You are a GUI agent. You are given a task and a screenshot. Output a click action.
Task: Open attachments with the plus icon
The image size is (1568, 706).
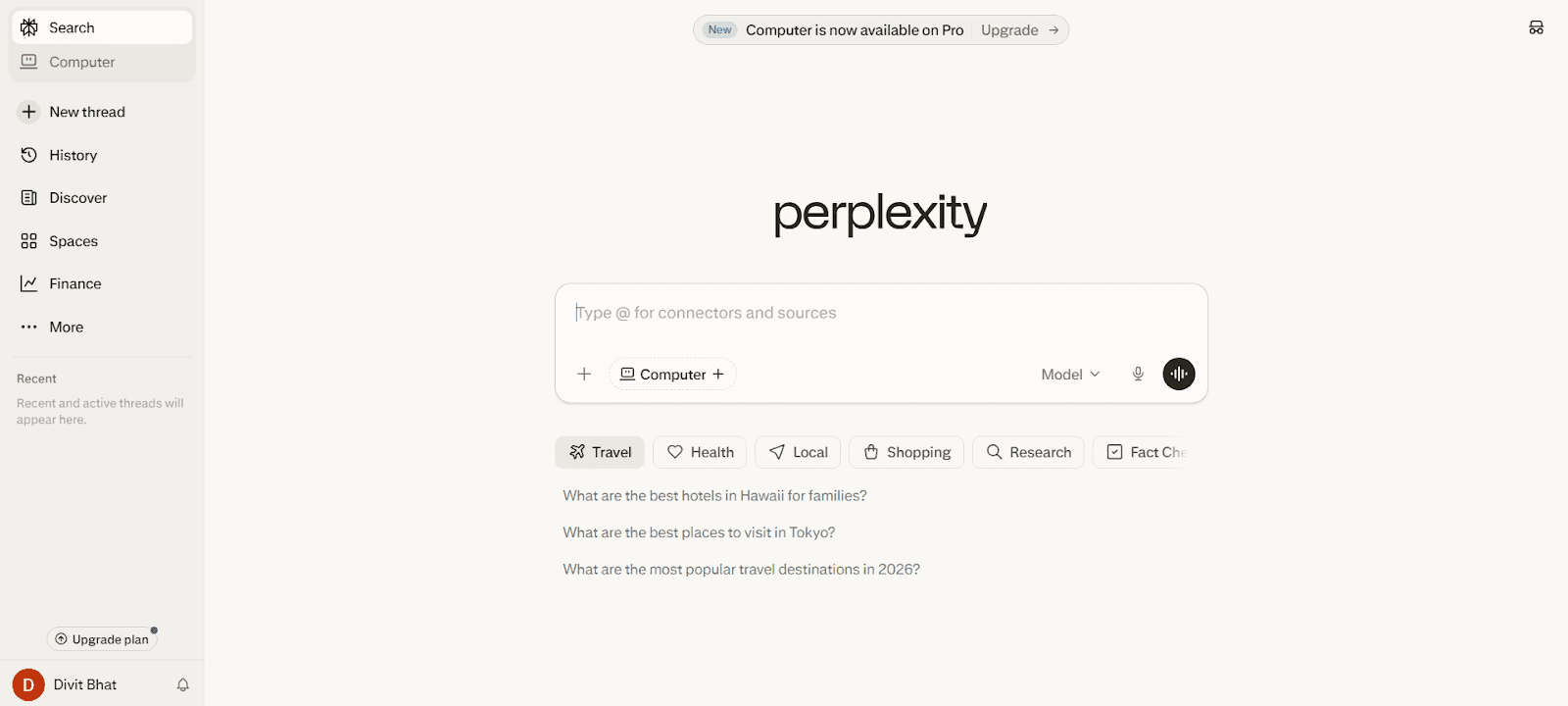tap(584, 374)
